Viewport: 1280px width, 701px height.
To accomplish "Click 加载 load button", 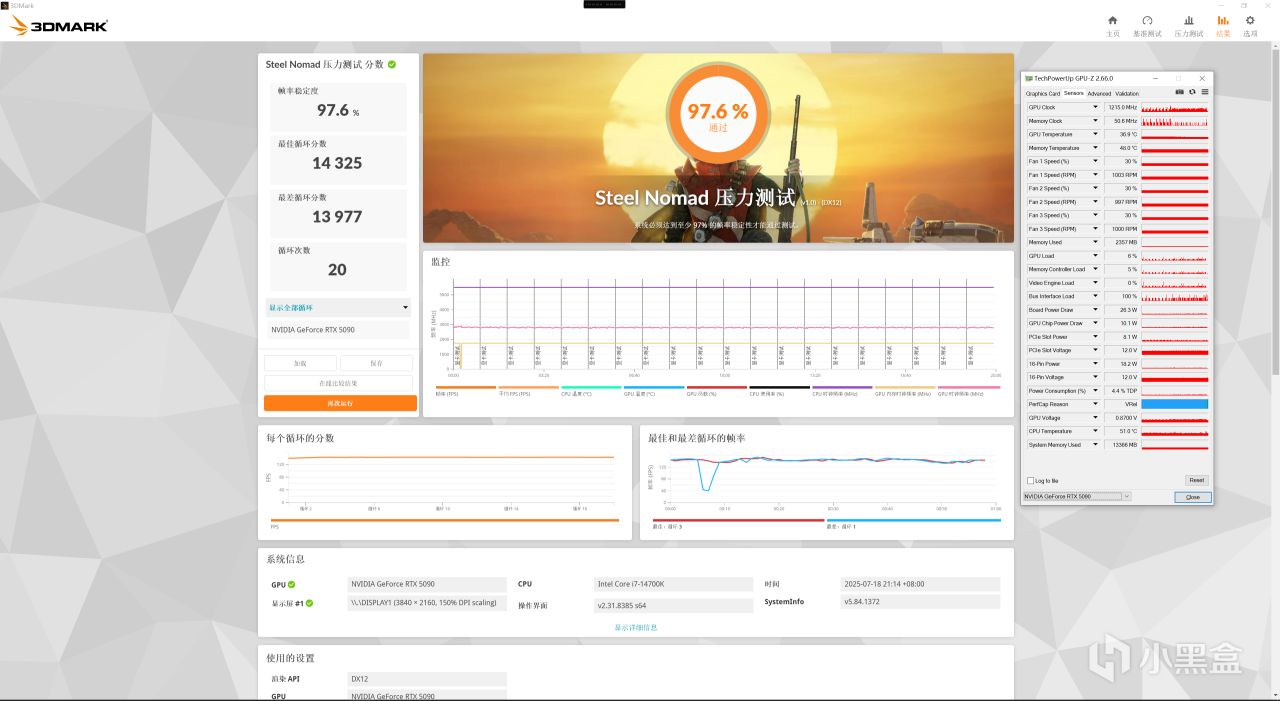I will (x=300, y=363).
